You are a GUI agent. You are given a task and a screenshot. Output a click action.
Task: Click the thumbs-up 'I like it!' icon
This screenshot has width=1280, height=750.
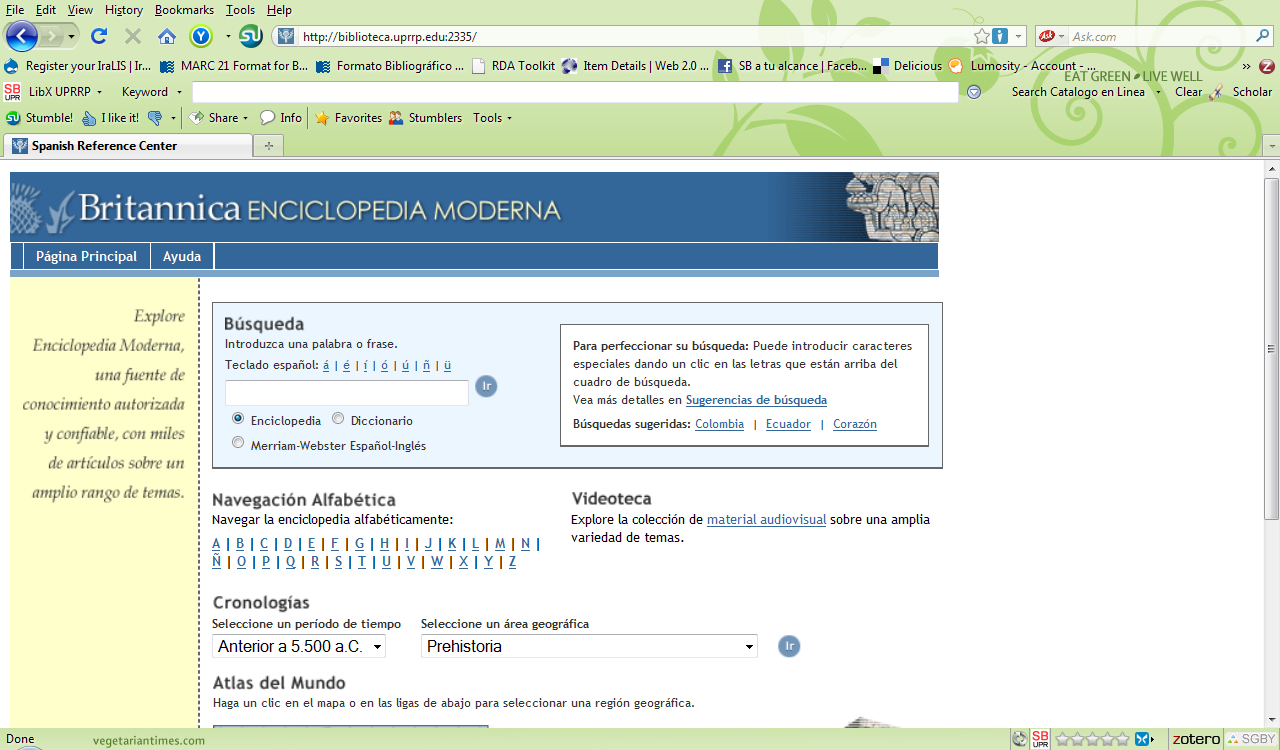pos(89,118)
